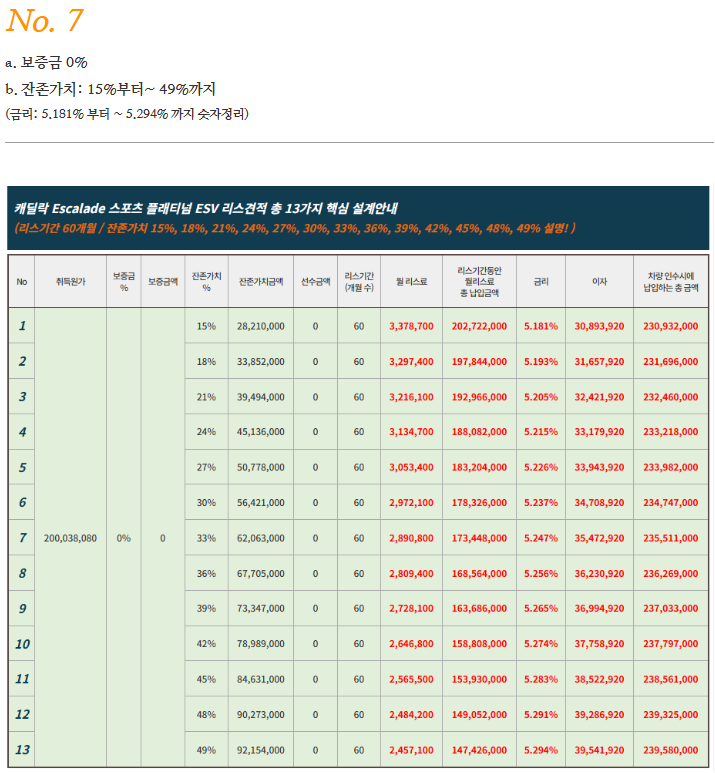Click residual amount 73,347,000
The height and width of the screenshot is (773, 715).
(261, 609)
